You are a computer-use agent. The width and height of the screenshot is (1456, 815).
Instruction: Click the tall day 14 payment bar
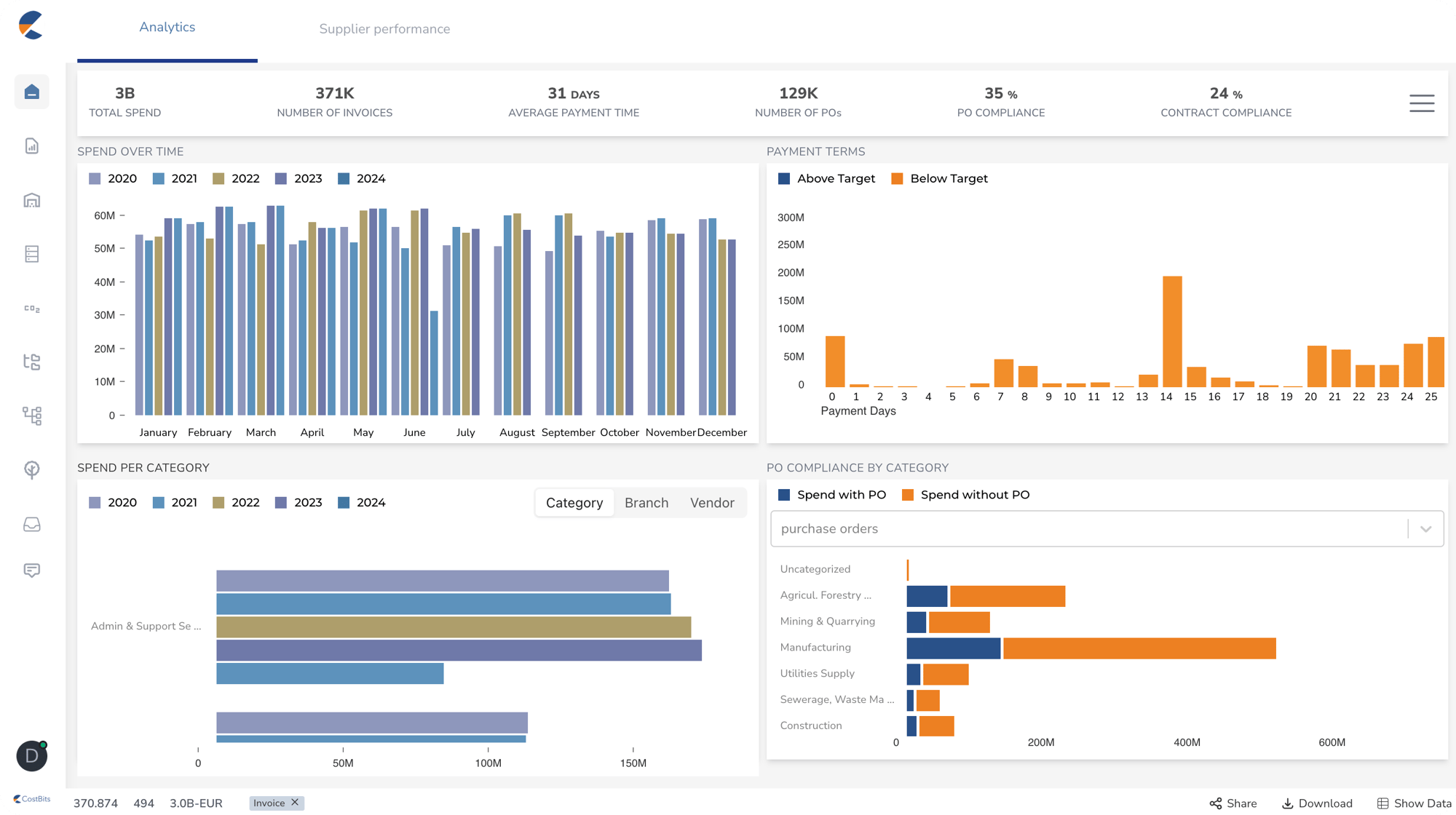[1172, 331]
